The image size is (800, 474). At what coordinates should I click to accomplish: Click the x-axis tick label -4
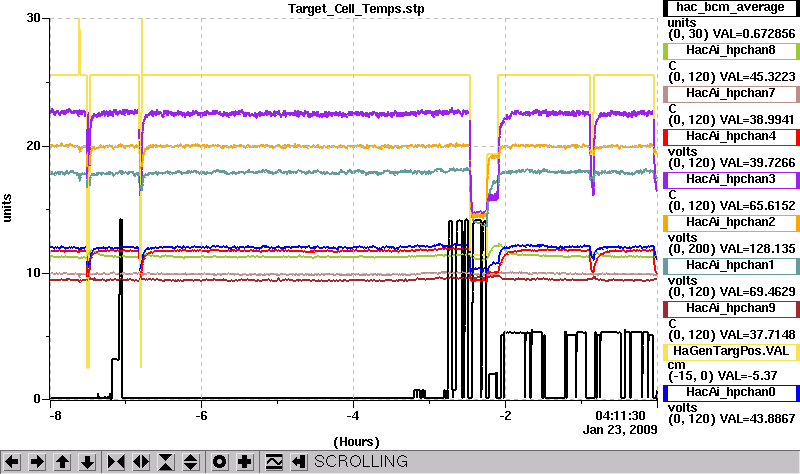353,416
